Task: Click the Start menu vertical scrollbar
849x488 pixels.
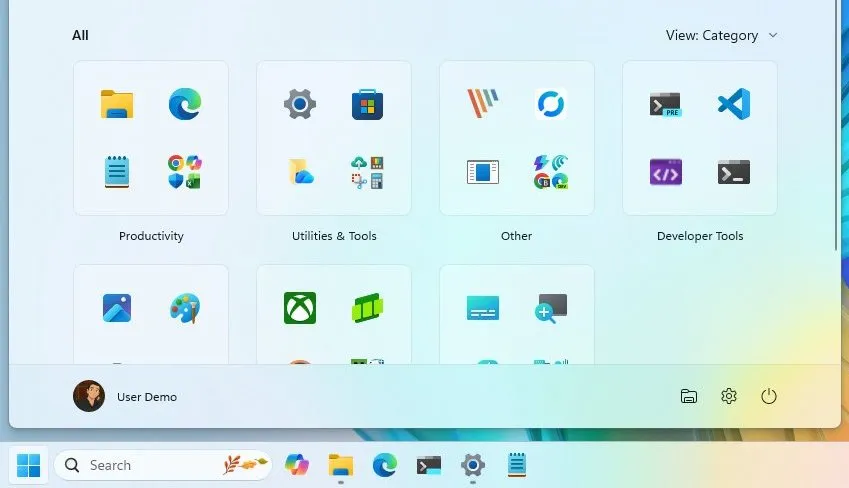Action: point(838,125)
